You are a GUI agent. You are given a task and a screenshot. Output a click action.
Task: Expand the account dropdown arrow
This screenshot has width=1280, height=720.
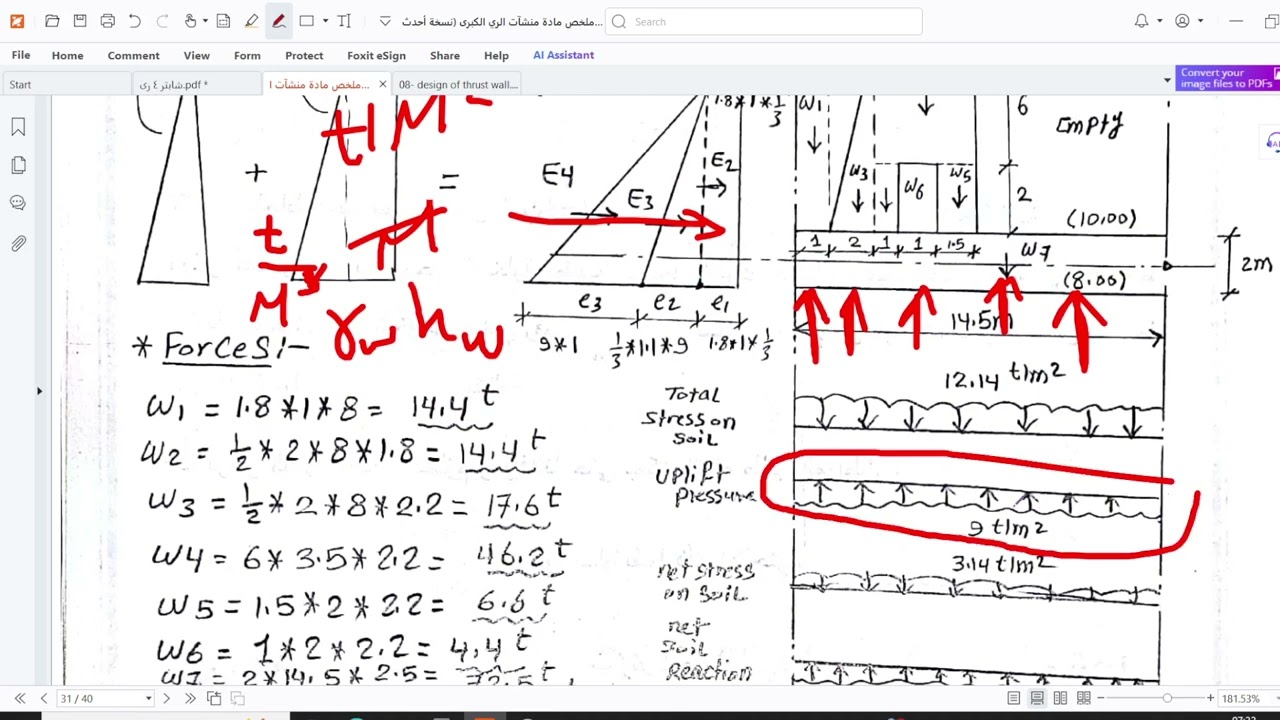[x=1201, y=21]
